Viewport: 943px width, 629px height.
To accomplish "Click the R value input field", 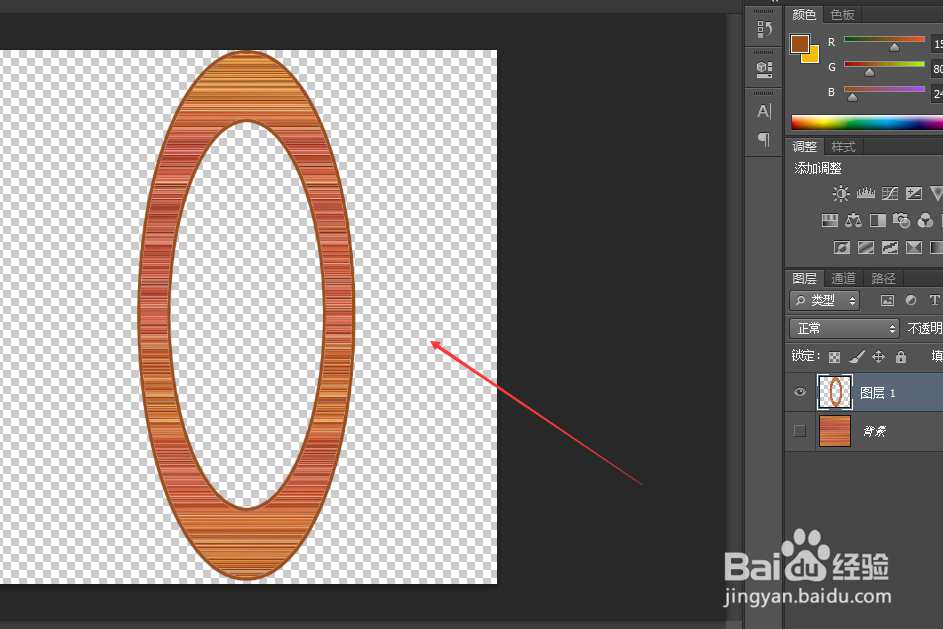I will coord(937,43).
